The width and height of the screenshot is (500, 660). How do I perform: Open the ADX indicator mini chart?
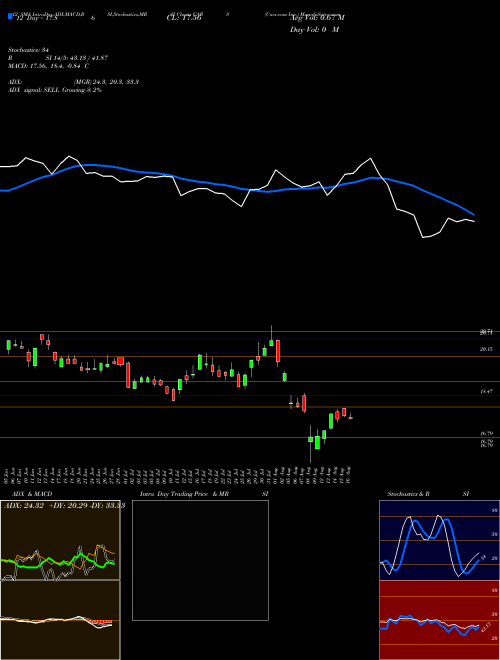click(x=60, y=540)
